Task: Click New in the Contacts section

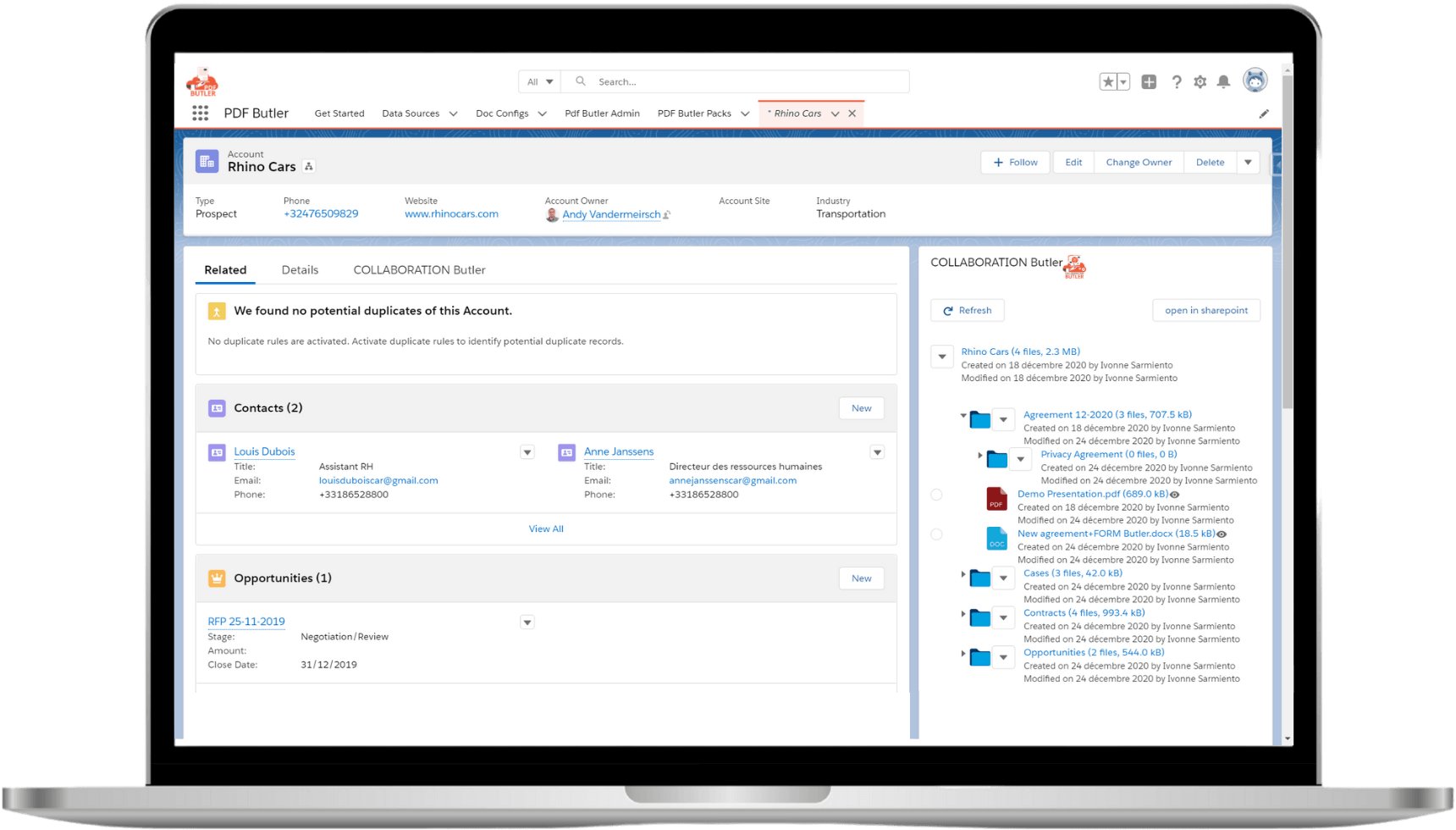Action: point(862,408)
